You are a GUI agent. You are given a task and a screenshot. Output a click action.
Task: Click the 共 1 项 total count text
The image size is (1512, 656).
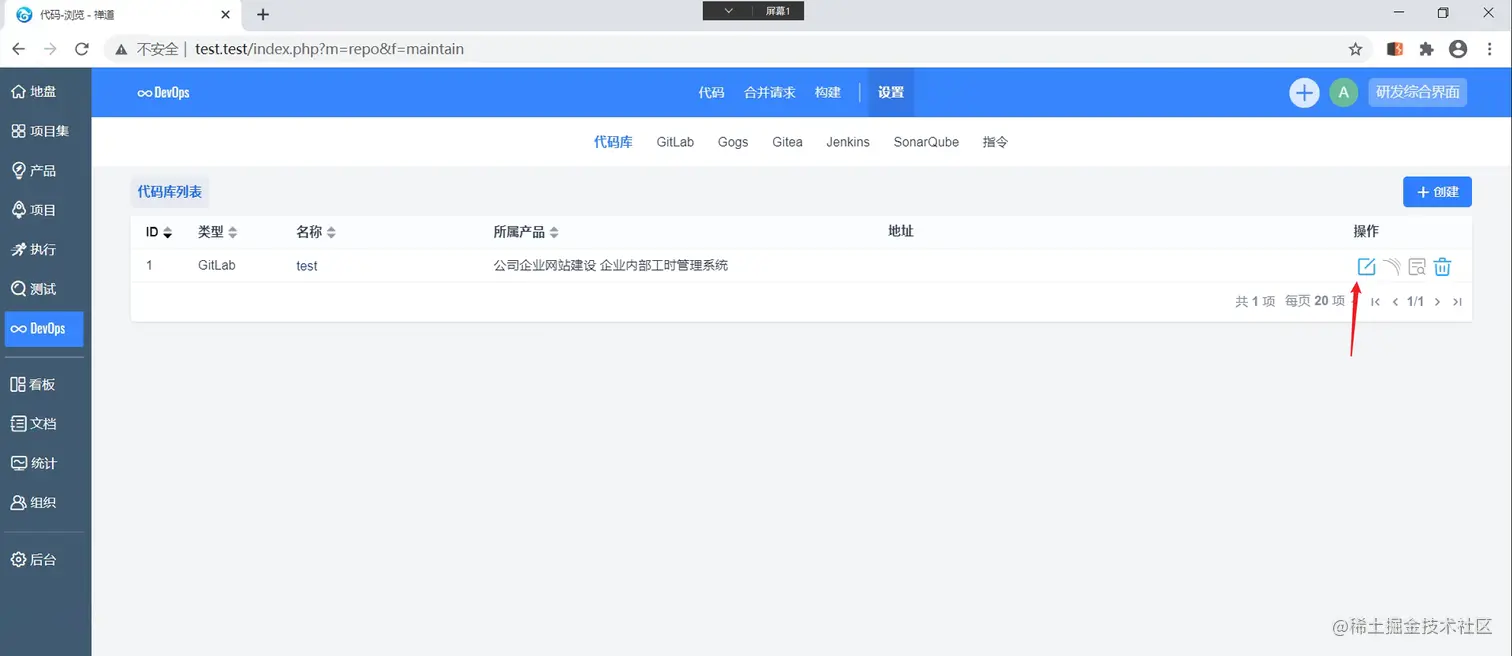click(1255, 301)
